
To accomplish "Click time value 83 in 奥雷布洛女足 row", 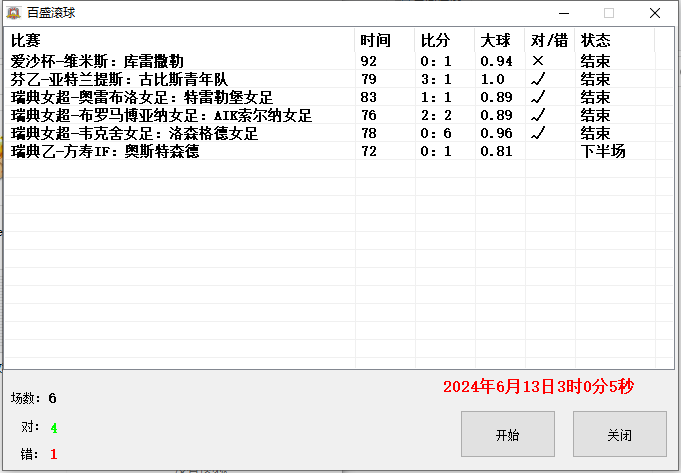I will 368,97.
